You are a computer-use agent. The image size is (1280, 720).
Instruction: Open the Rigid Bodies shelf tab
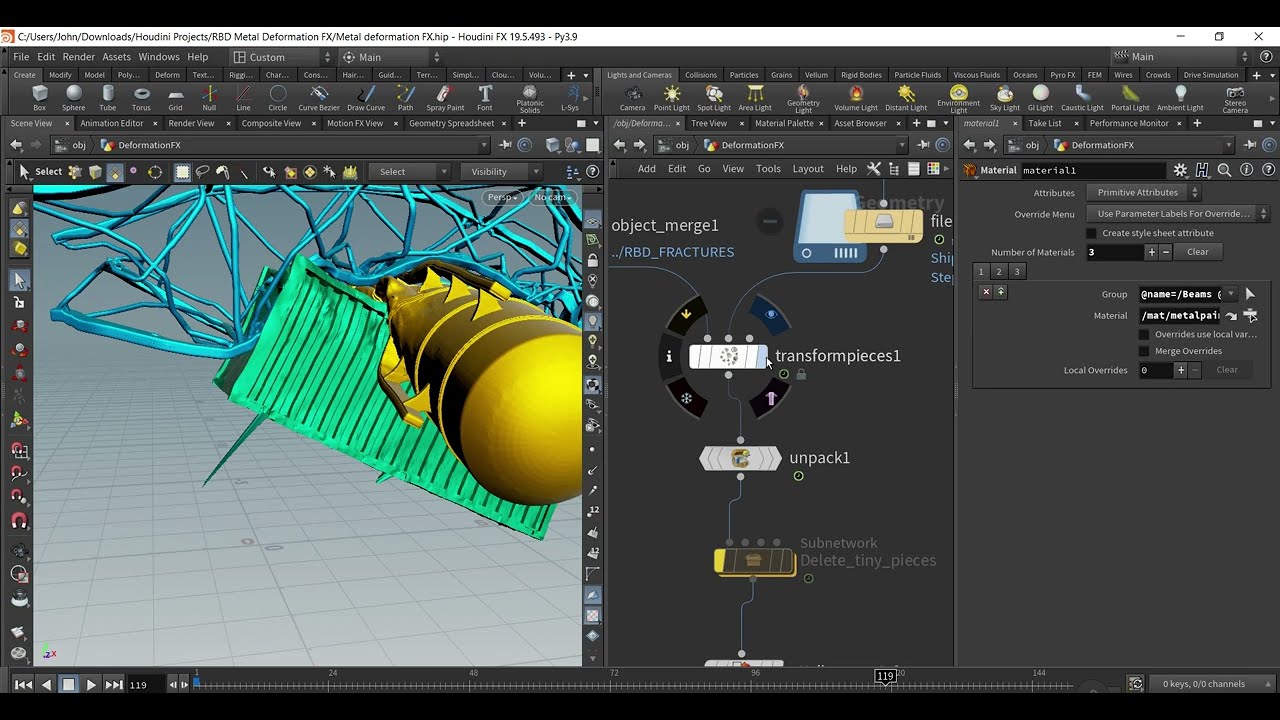pyautogui.click(x=861, y=75)
